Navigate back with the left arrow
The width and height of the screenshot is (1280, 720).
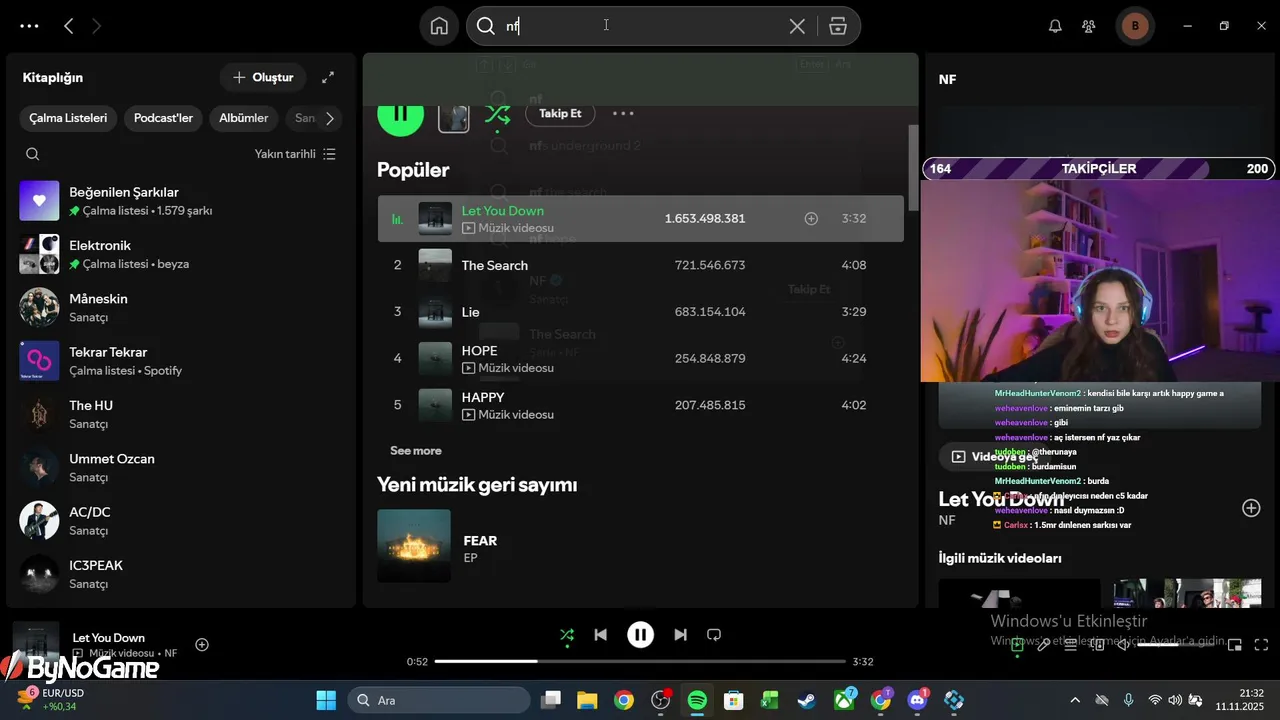(68, 26)
